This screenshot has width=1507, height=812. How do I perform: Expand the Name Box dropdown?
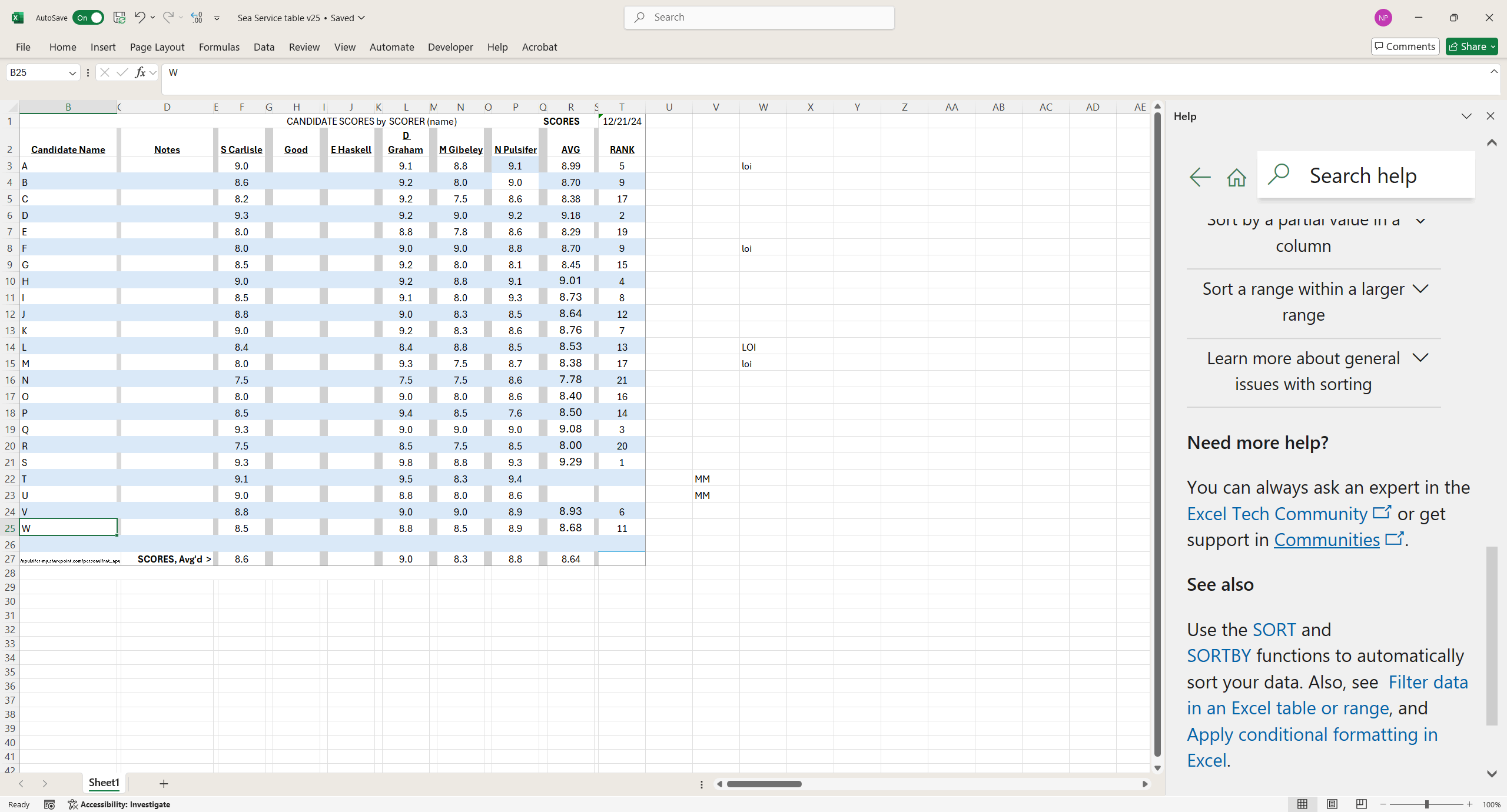(x=72, y=73)
